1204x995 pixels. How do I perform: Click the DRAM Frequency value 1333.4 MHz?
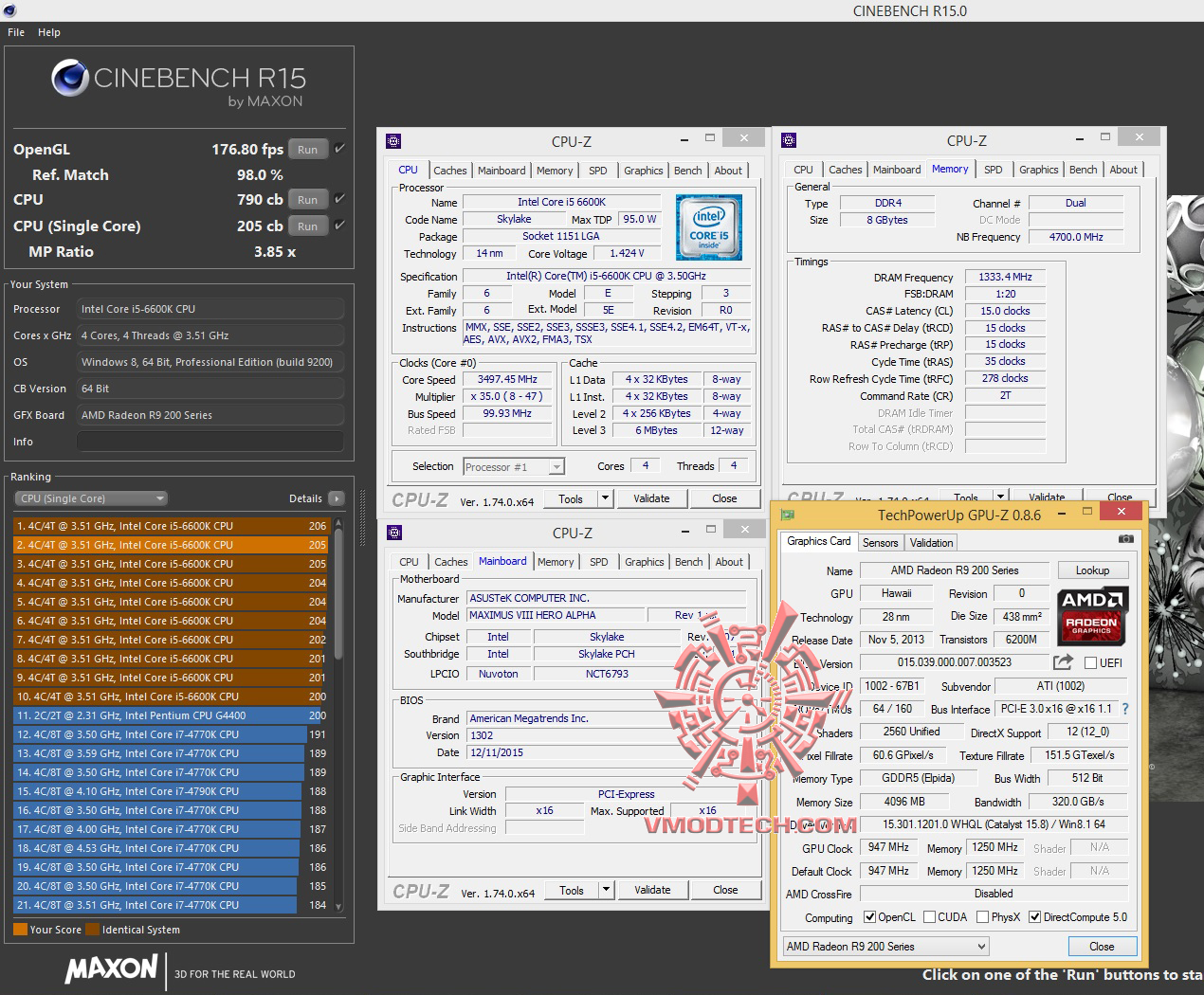click(1005, 277)
